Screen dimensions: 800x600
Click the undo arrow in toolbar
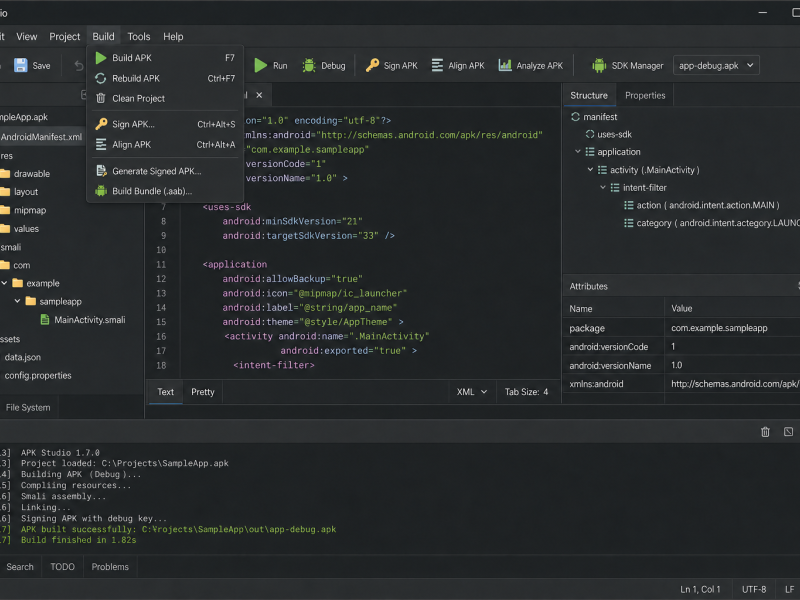click(x=79, y=65)
